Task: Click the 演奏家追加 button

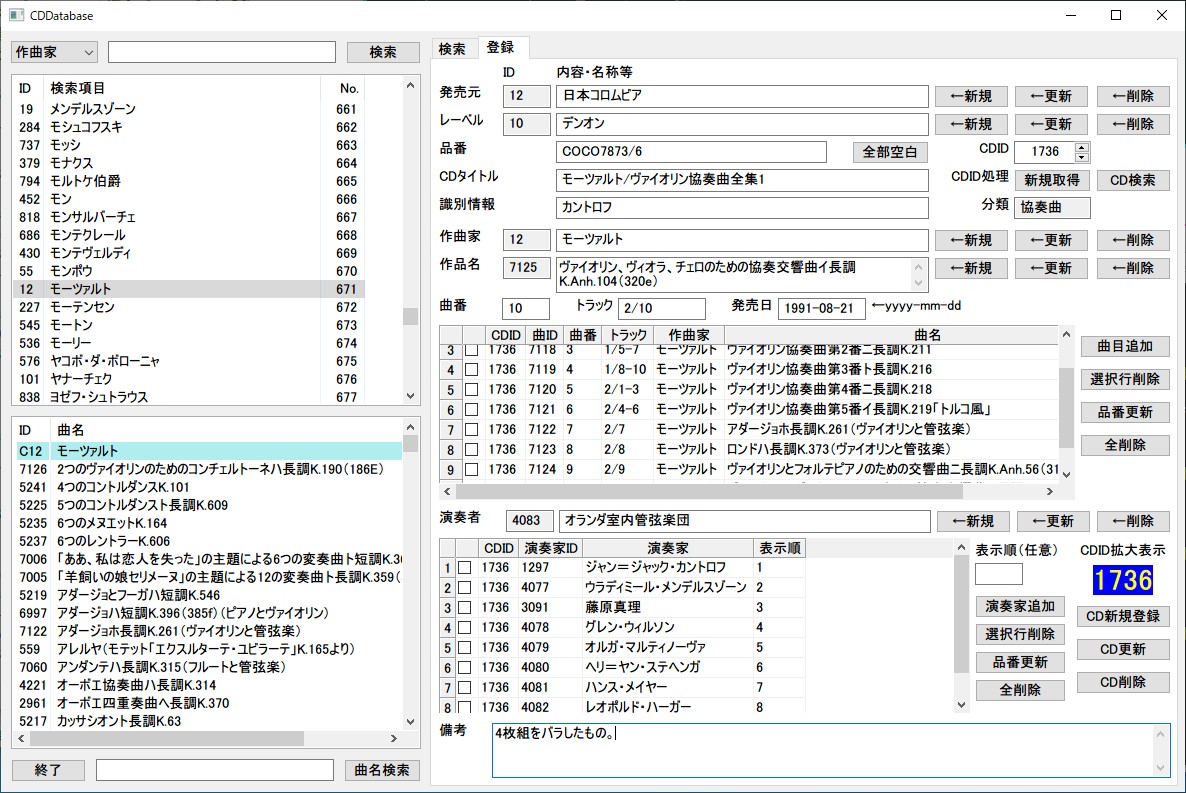Action: [1020, 605]
